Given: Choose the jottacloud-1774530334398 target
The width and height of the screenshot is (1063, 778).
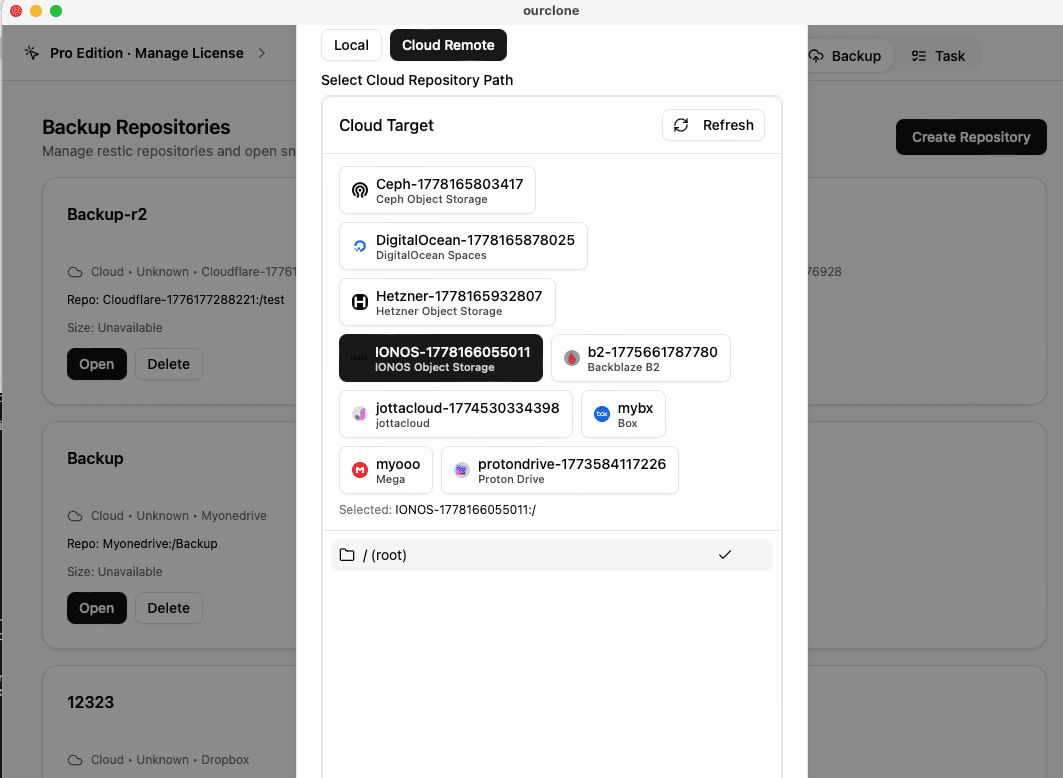Looking at the screenshot, I should click(x=456, y=414).
